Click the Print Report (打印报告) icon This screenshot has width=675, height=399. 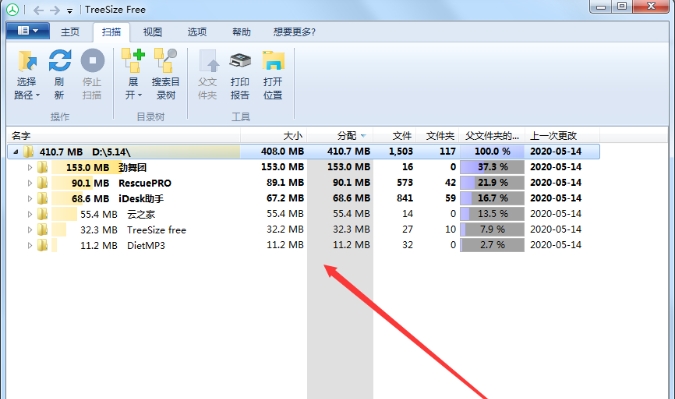[x=240, y=61]
